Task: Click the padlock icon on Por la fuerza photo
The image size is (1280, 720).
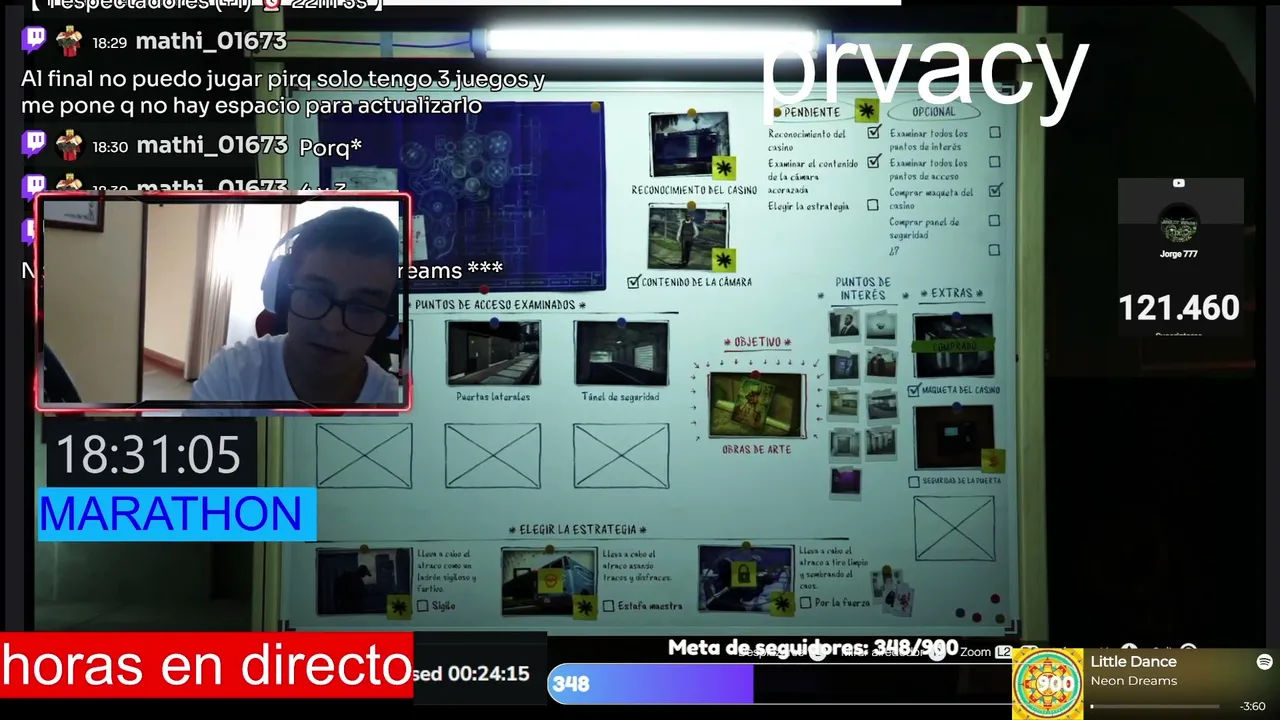Action: tap(743, 574)
